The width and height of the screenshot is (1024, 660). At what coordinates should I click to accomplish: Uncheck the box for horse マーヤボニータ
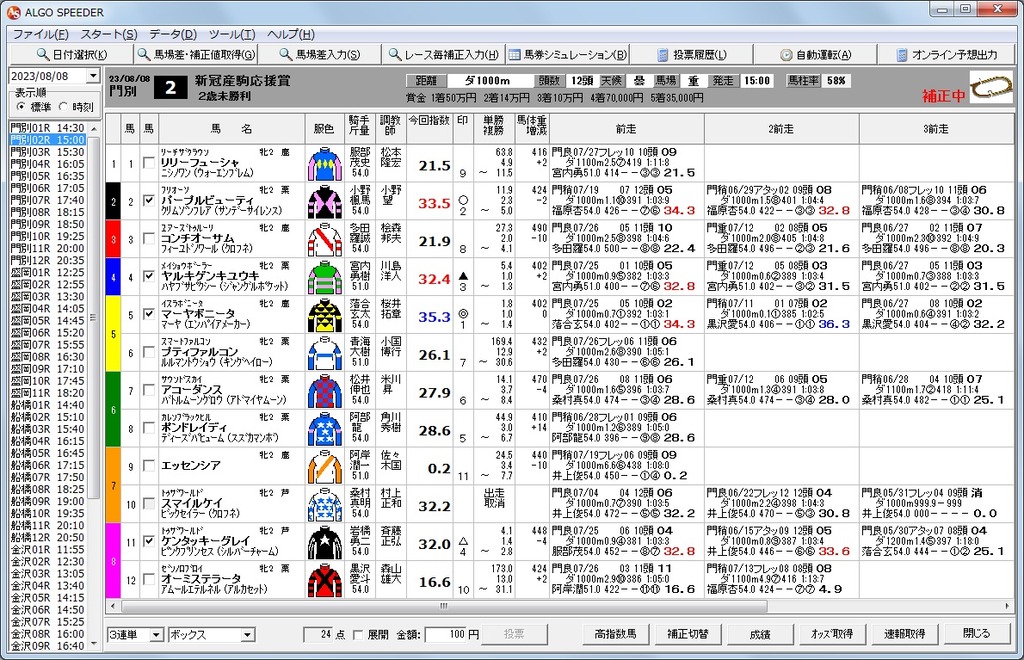coord(149,314)
